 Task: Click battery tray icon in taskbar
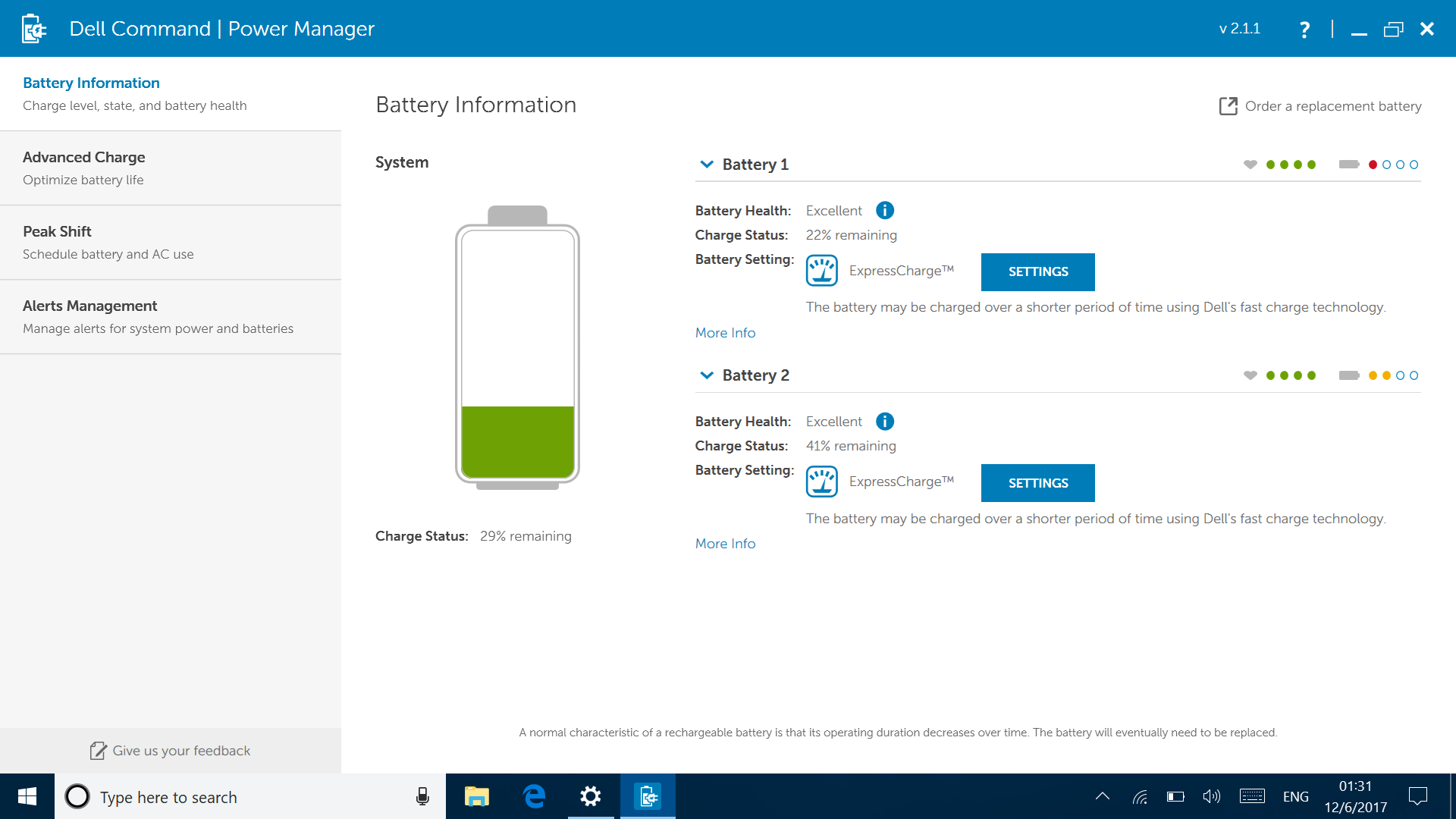point(1175,796)
